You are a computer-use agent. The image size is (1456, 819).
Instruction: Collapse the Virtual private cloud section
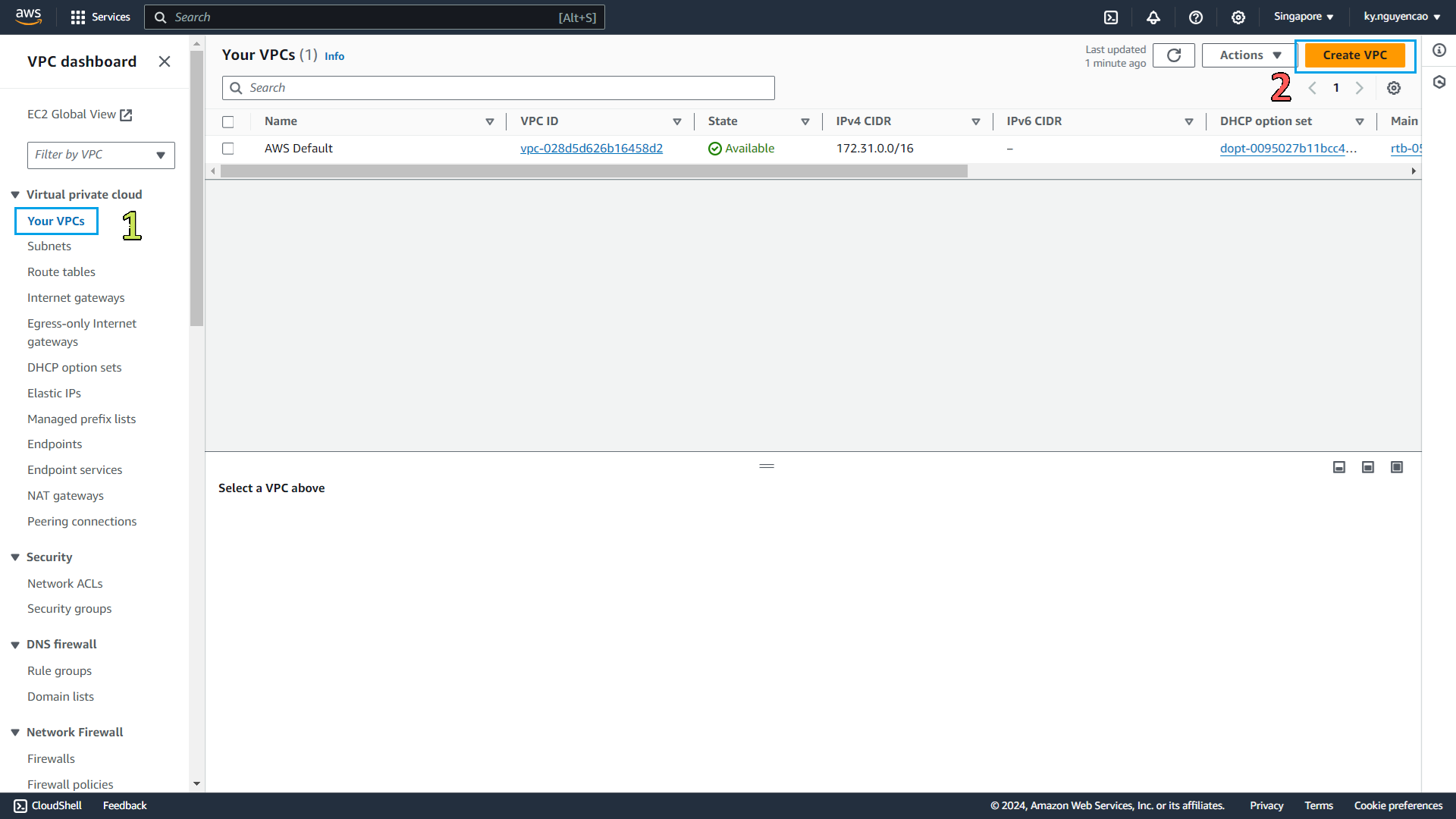pos(15,195)
